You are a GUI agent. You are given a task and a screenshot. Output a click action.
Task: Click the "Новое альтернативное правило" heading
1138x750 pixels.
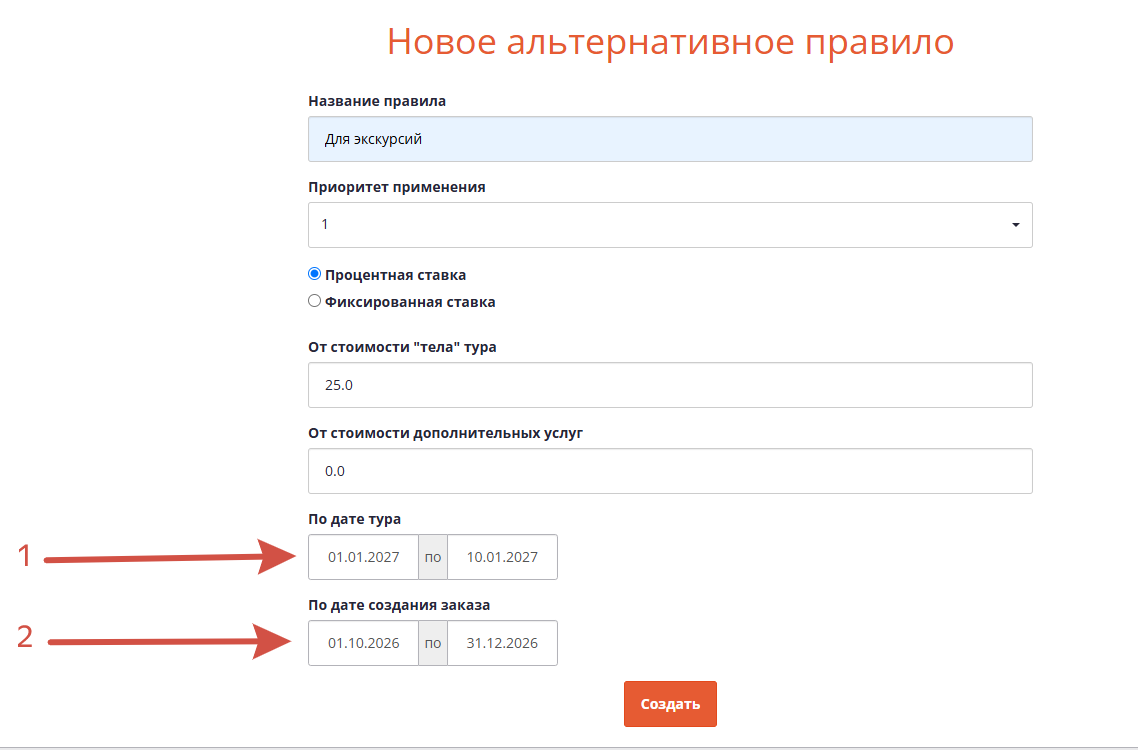[670, 41]
